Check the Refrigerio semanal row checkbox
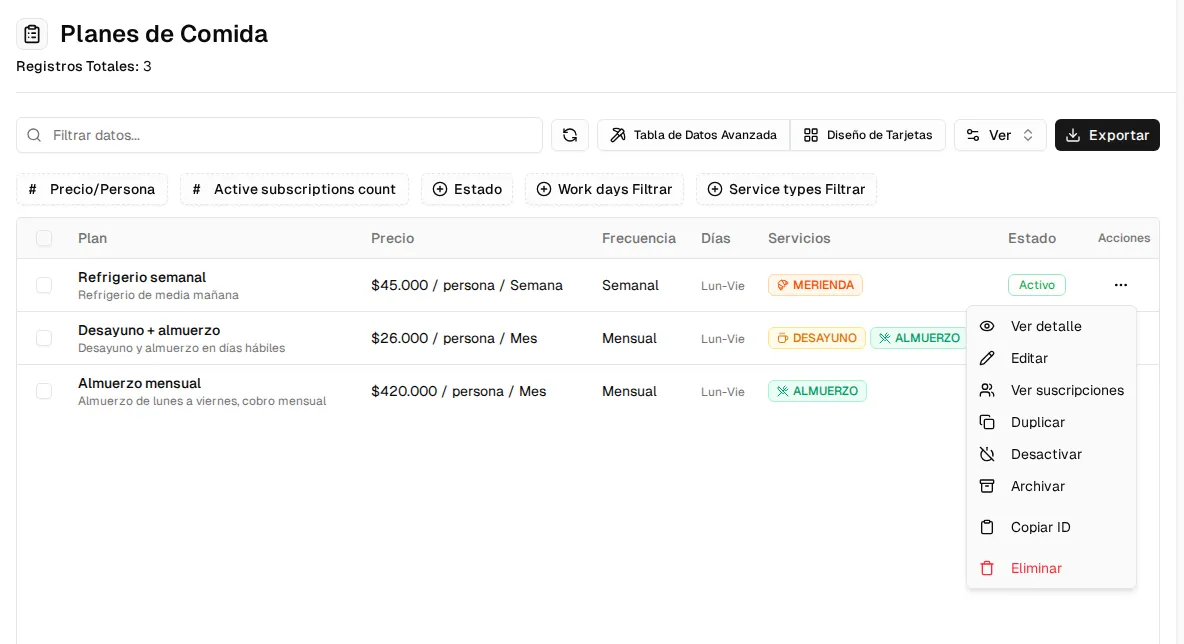The width and height of the screenshot is (1184, 644). tap(44, 285)
